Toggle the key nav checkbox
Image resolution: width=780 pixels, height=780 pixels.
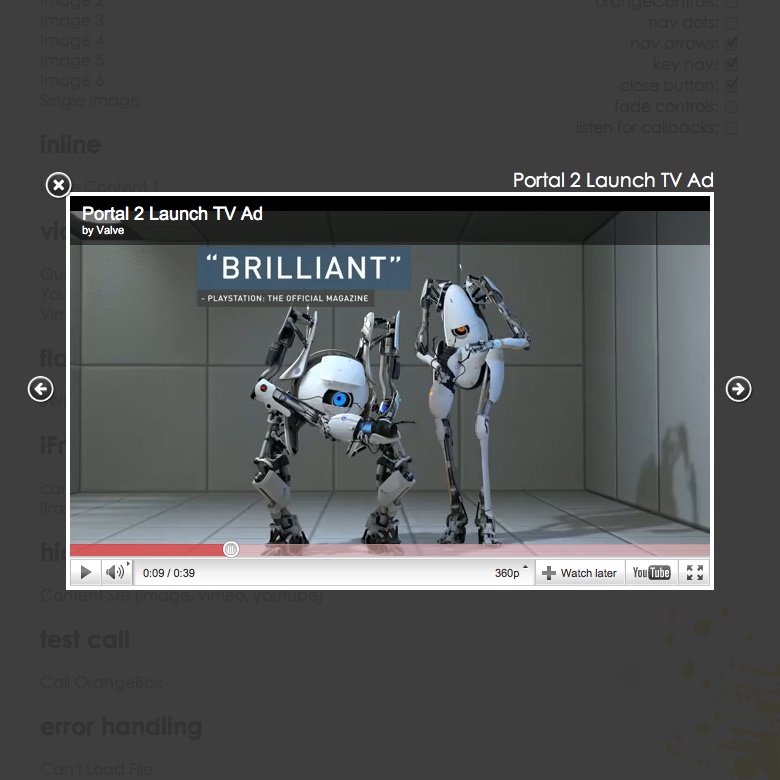(x=731, y=64)
